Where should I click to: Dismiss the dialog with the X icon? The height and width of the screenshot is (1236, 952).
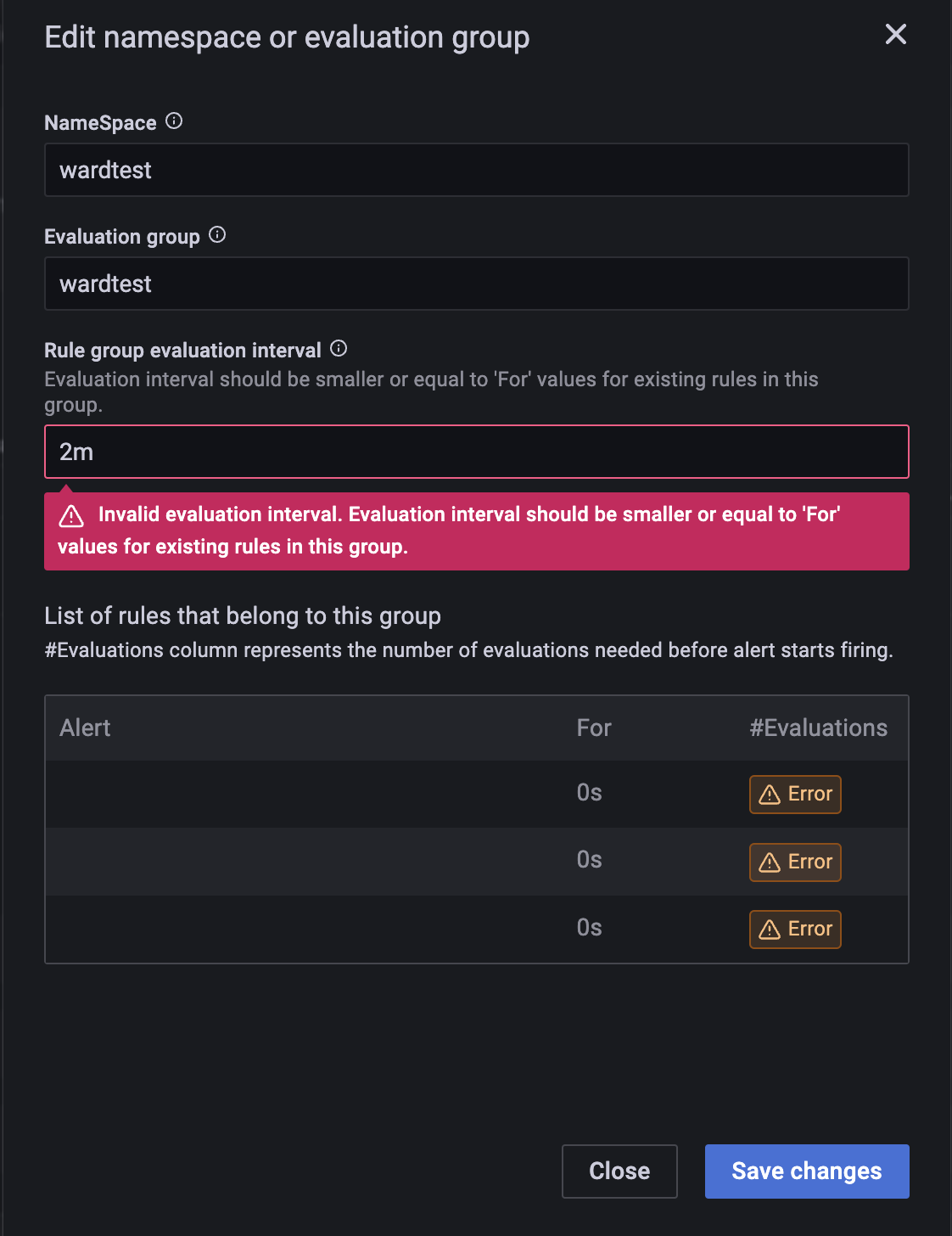point(896,36)
